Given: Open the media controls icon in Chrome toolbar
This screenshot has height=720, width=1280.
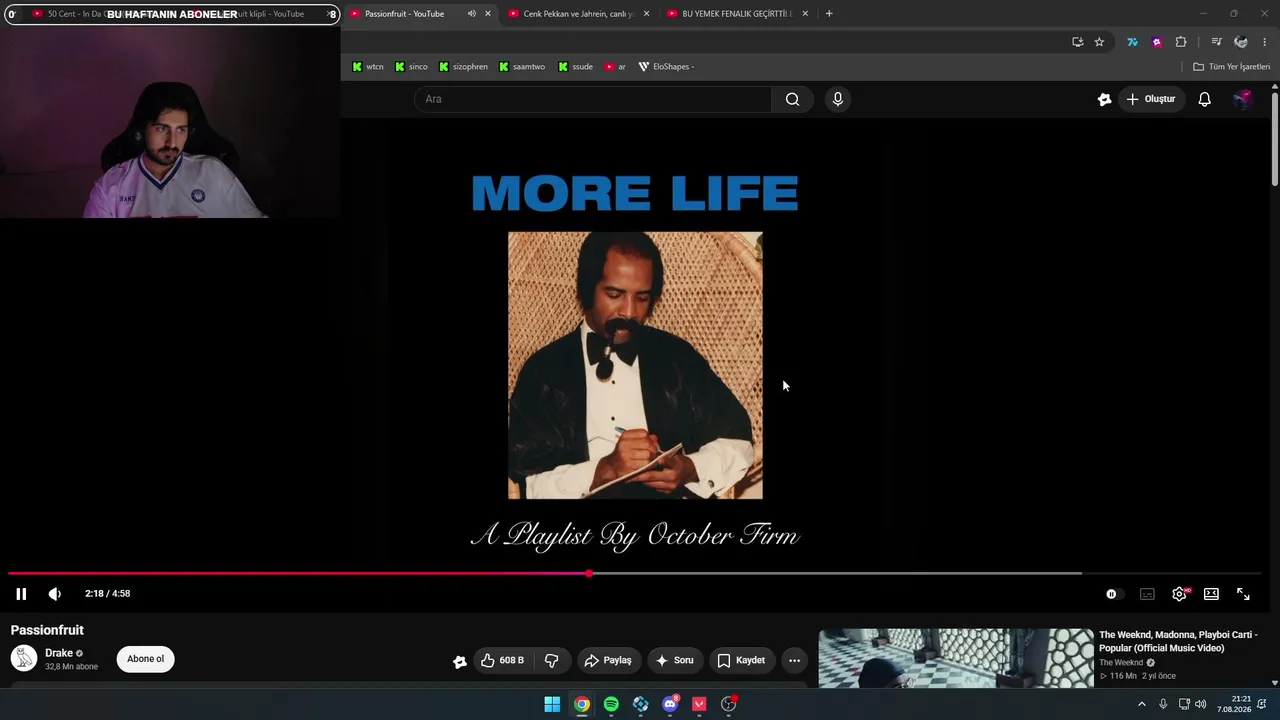Looking at the screenshot, I should (1216, 42).
